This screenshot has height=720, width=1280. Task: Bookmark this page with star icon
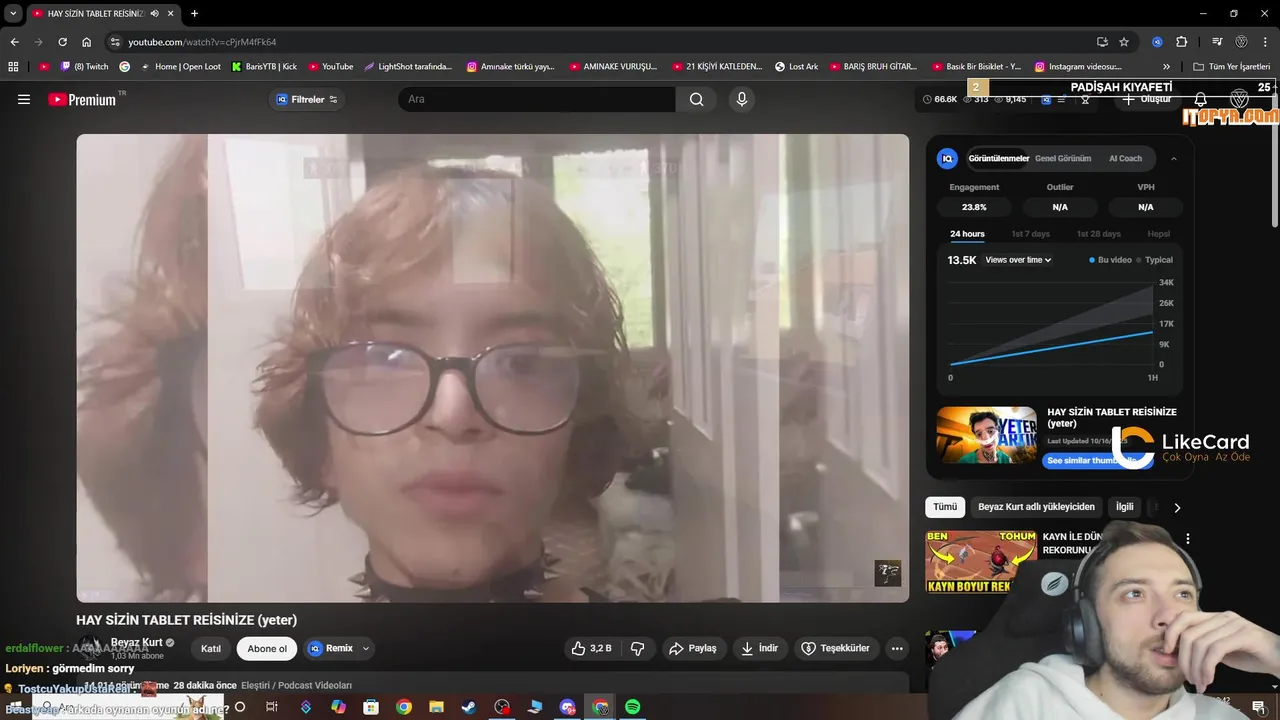tap(1124, 42)
